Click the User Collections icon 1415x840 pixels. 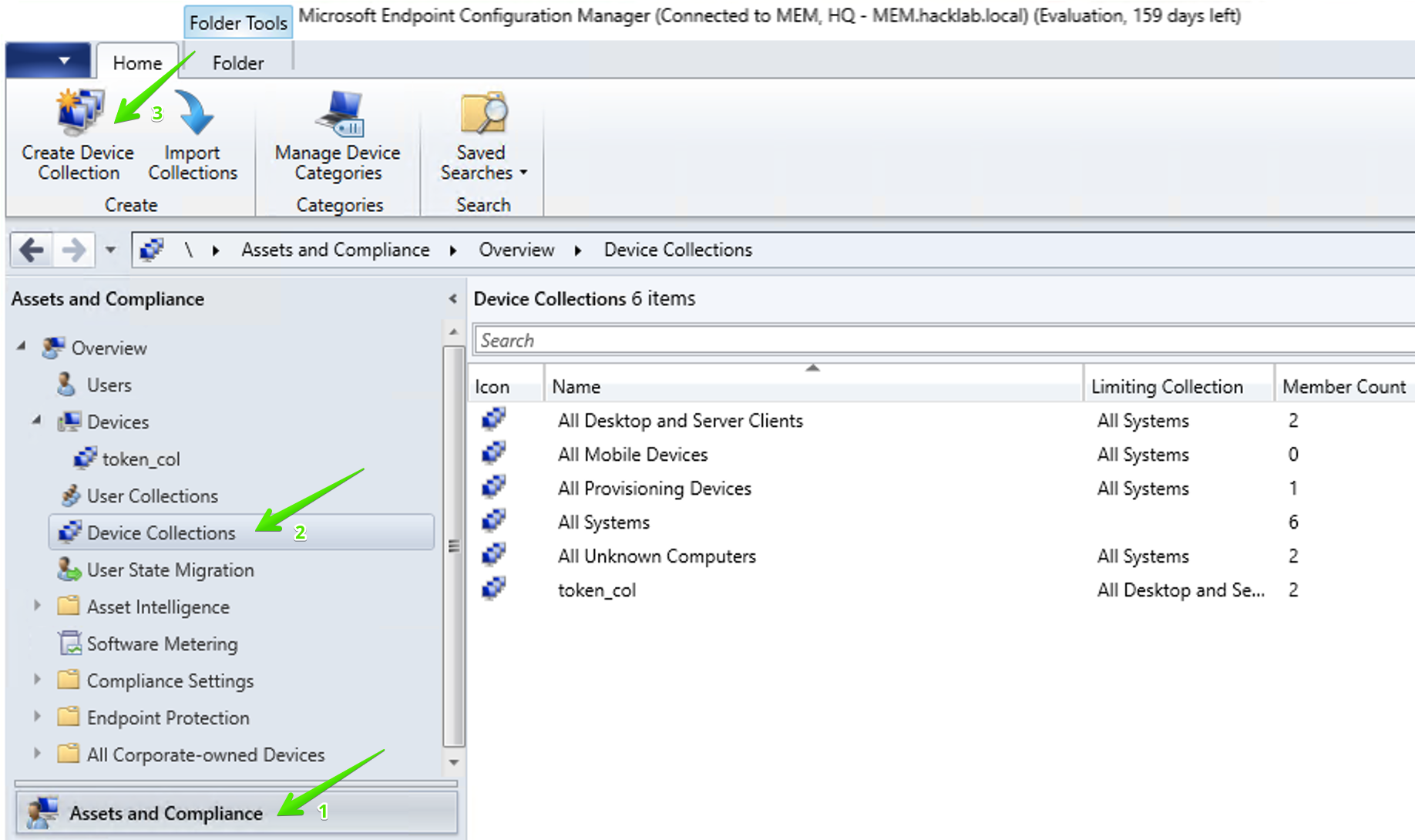(70, 496)
